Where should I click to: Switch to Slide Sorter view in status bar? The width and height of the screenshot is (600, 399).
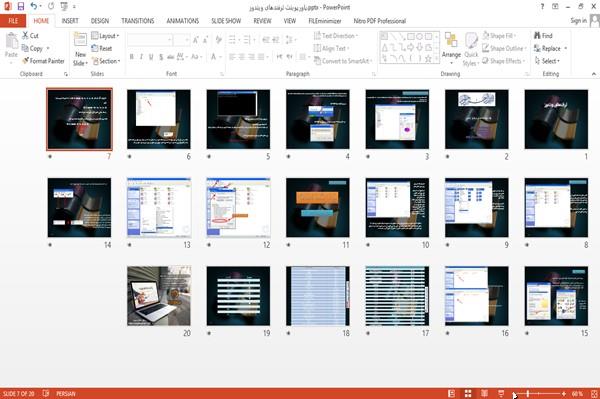(x=468, y=394)
